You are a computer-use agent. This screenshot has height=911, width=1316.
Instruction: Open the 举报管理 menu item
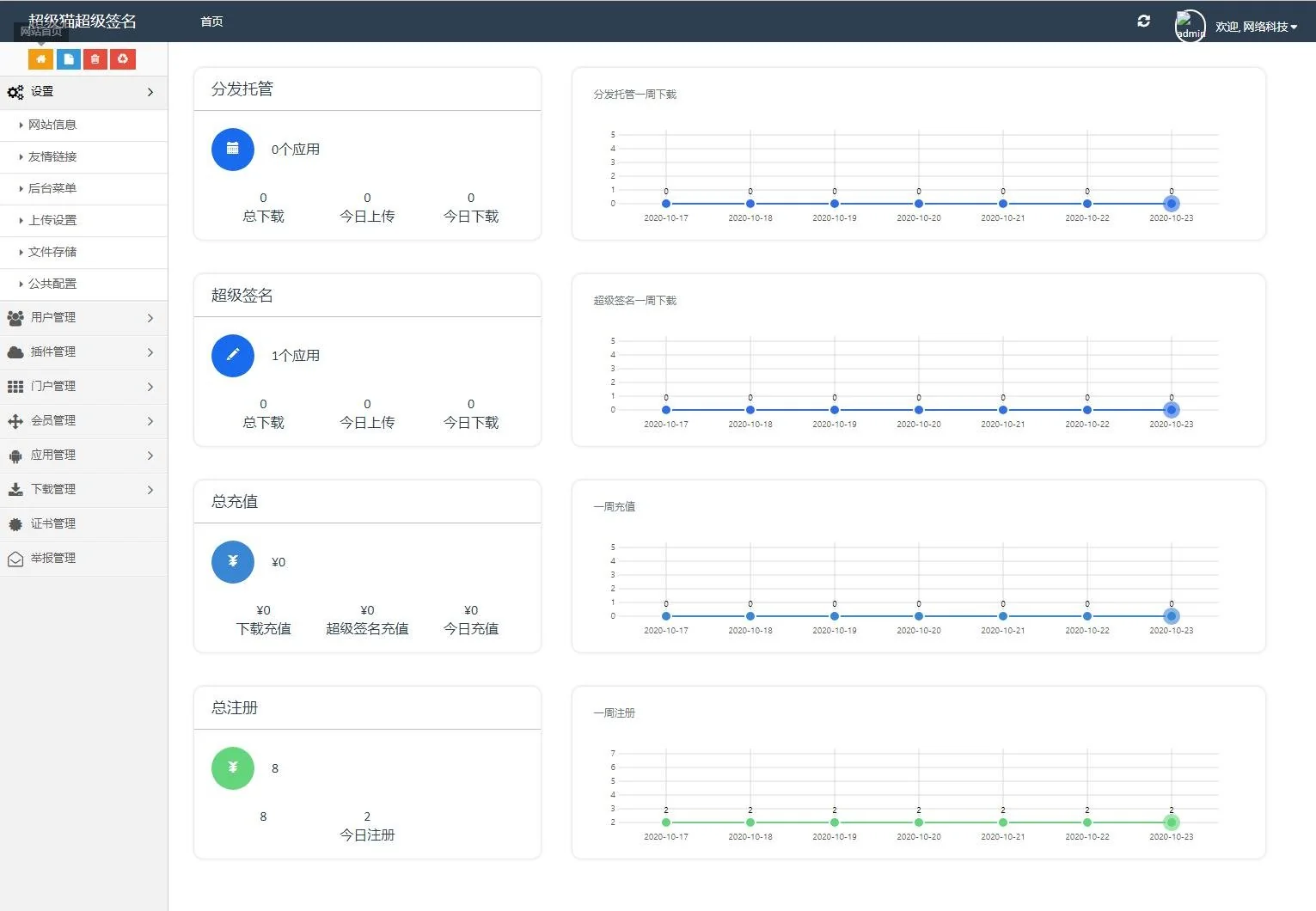pyautogui.click(x=53, y=559)
